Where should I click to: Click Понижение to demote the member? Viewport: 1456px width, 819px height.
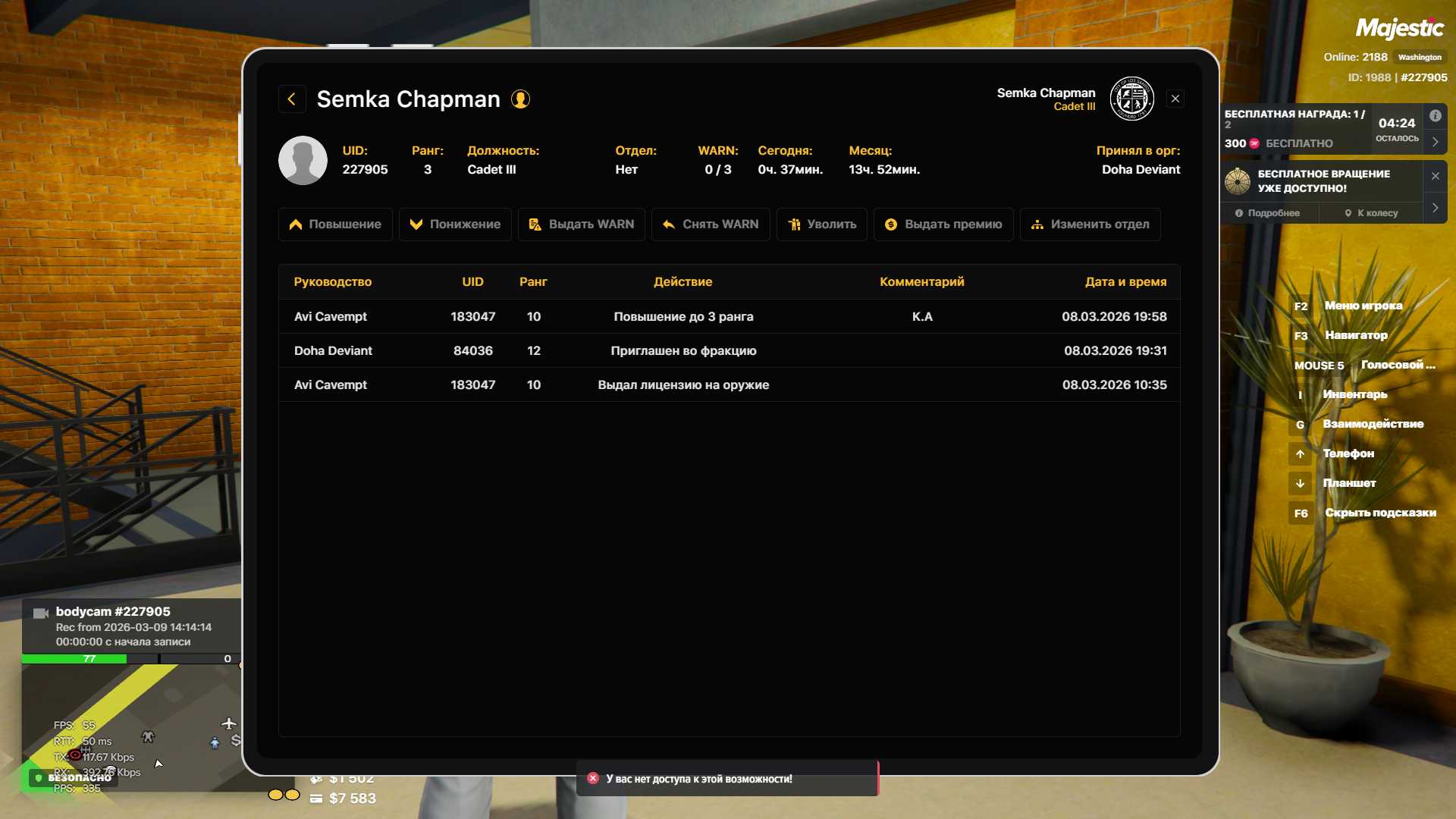click(455, 224)
